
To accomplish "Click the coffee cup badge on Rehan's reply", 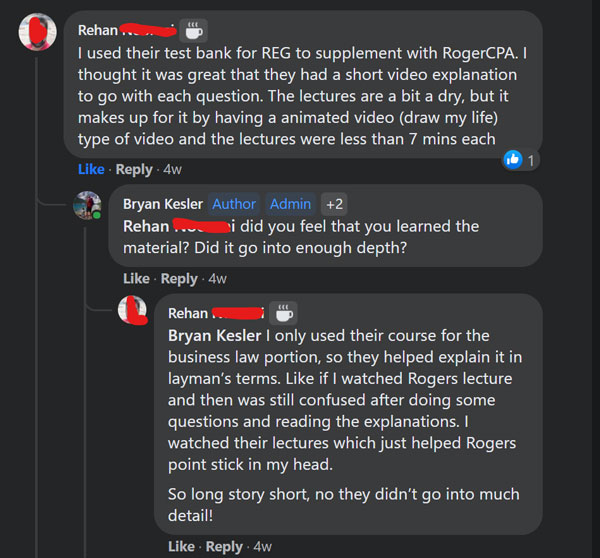I will click(284, 313).
